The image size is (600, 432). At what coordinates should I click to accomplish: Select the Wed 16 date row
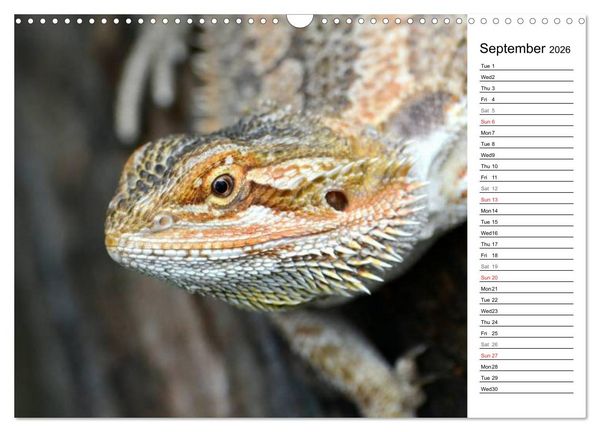pos(527,233)
